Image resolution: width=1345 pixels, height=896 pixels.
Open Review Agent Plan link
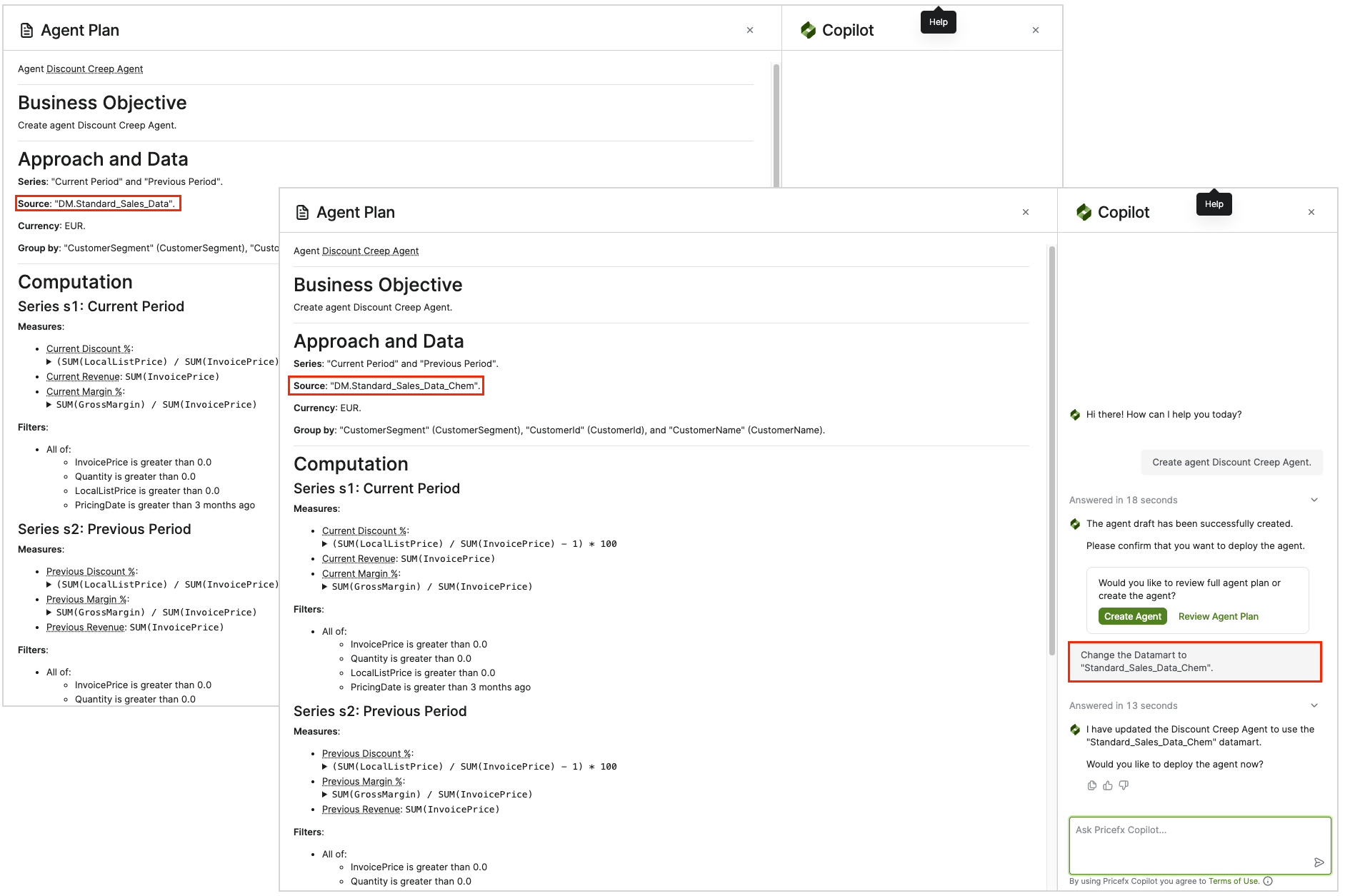1218,617
